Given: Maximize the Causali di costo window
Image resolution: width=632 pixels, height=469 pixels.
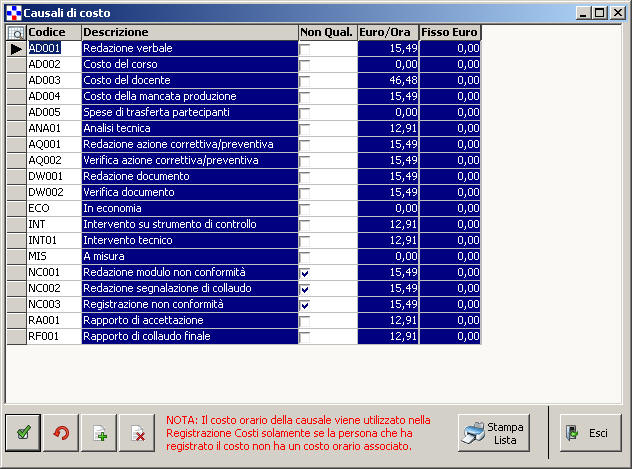Looking at the screenshot, I should click(601, 12).
